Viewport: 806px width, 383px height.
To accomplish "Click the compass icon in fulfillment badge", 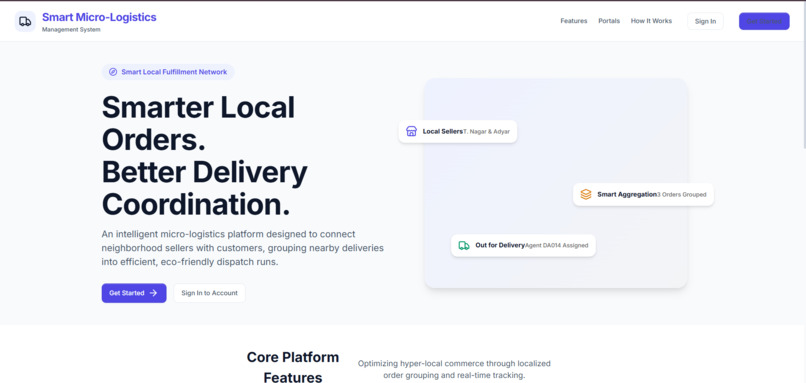I will point(113,72).
